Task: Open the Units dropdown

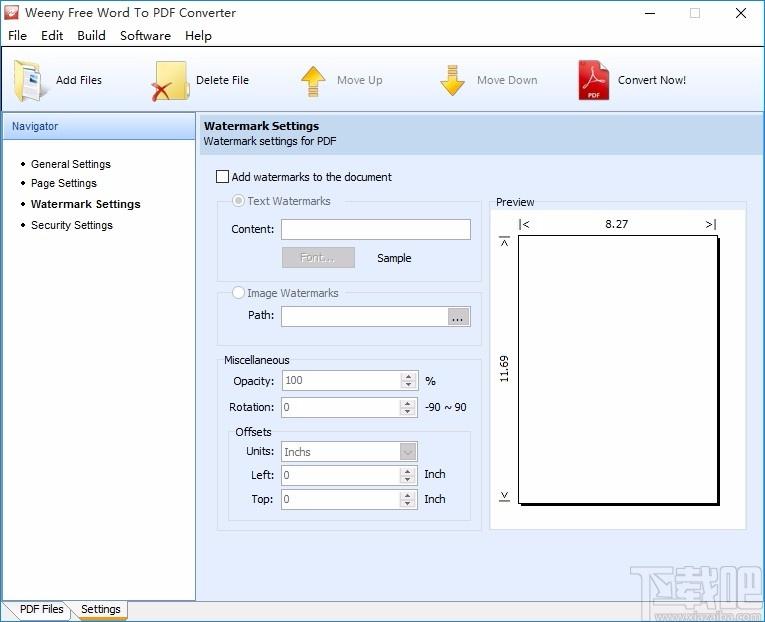Action: (x=408, y=452)
